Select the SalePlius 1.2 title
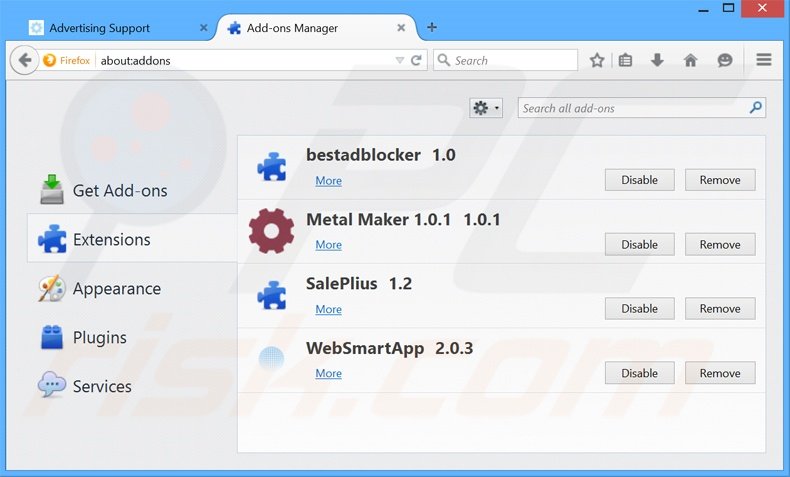The height and width of the screenshot is (477, 790). pyautogui.click(x=359, y=284)
